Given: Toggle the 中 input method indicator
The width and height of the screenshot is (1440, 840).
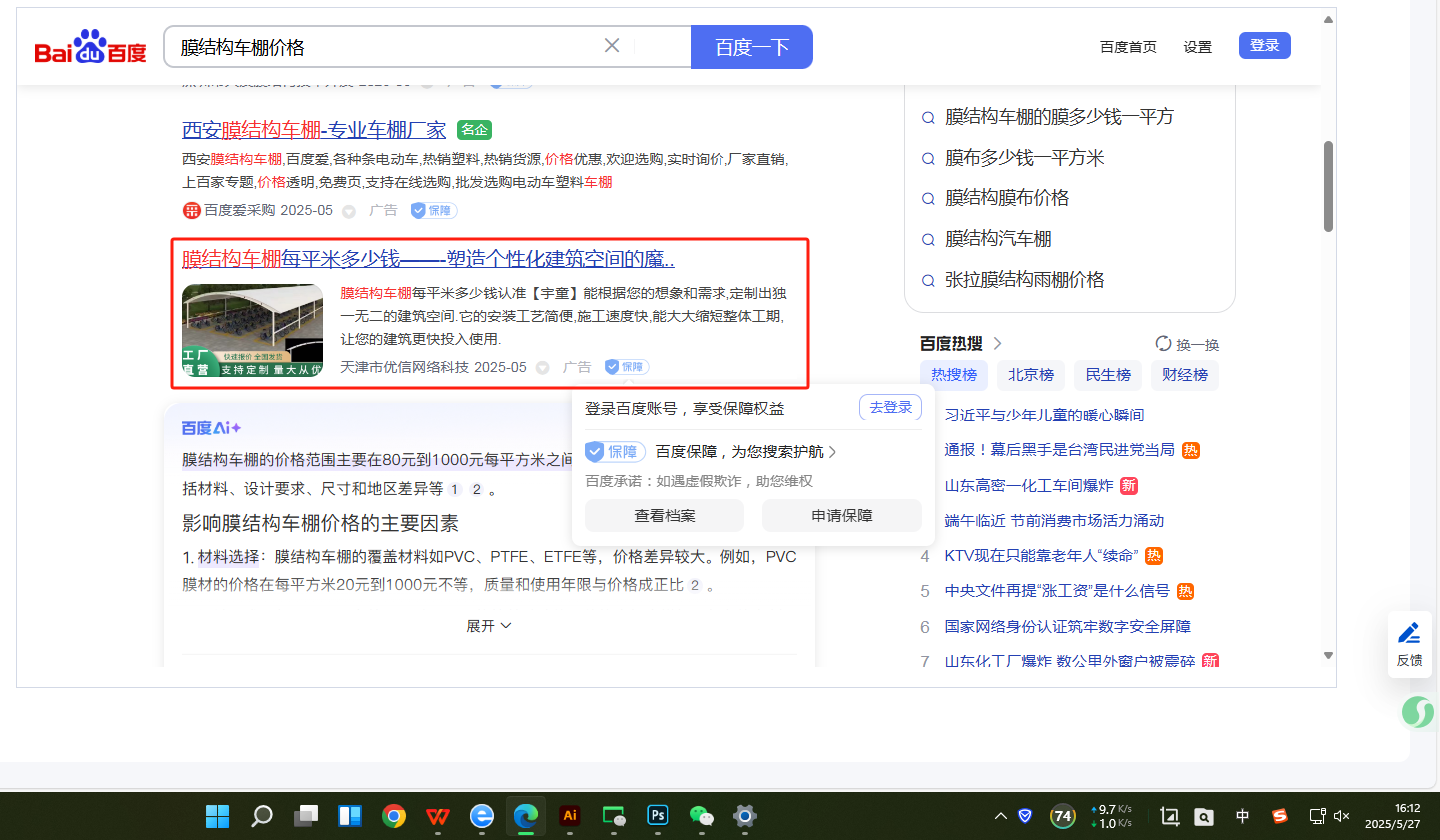Looking at the screenshot, I should [x=1242, y=816].
